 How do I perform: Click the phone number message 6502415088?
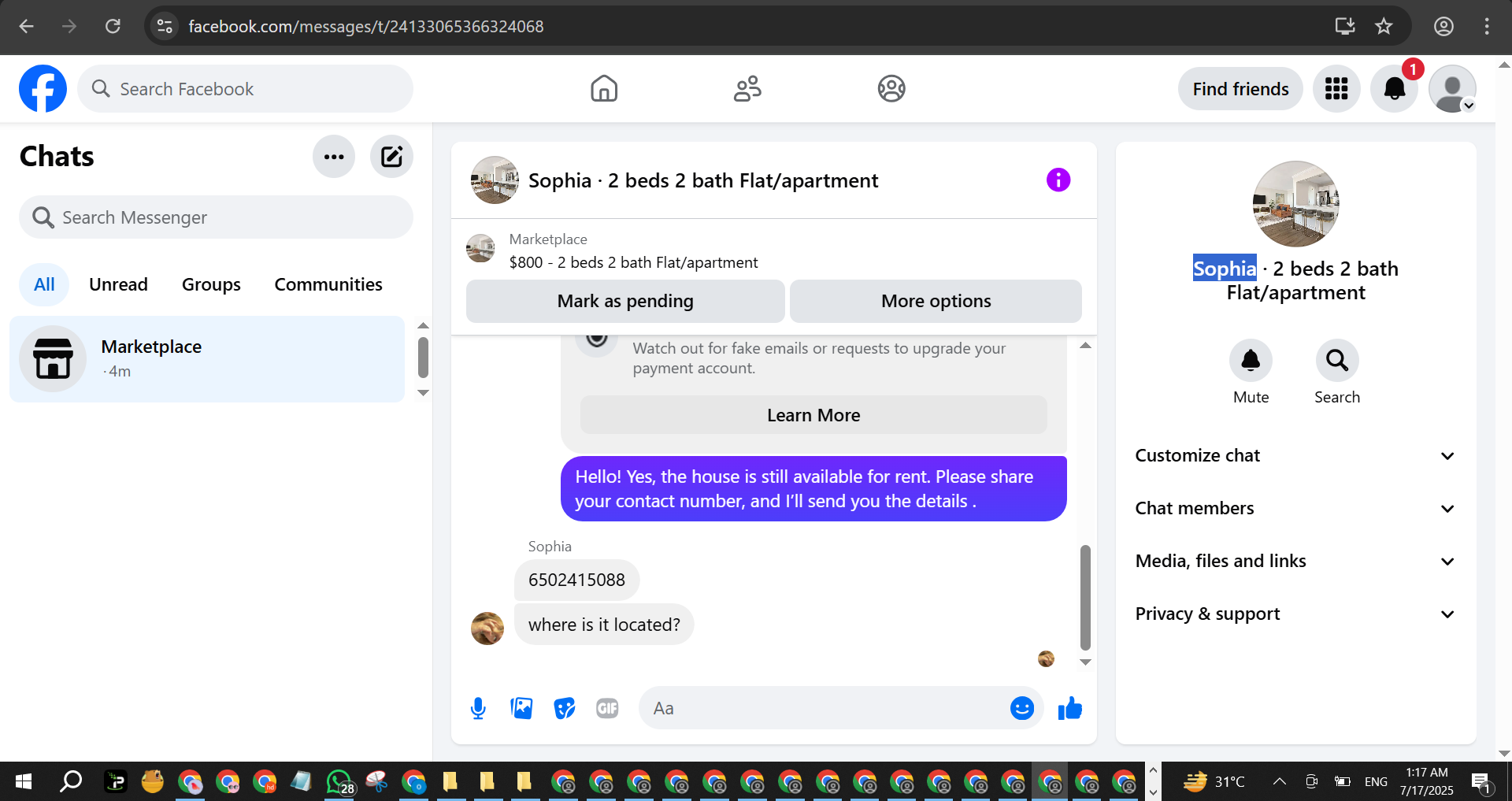coord(576,580)
